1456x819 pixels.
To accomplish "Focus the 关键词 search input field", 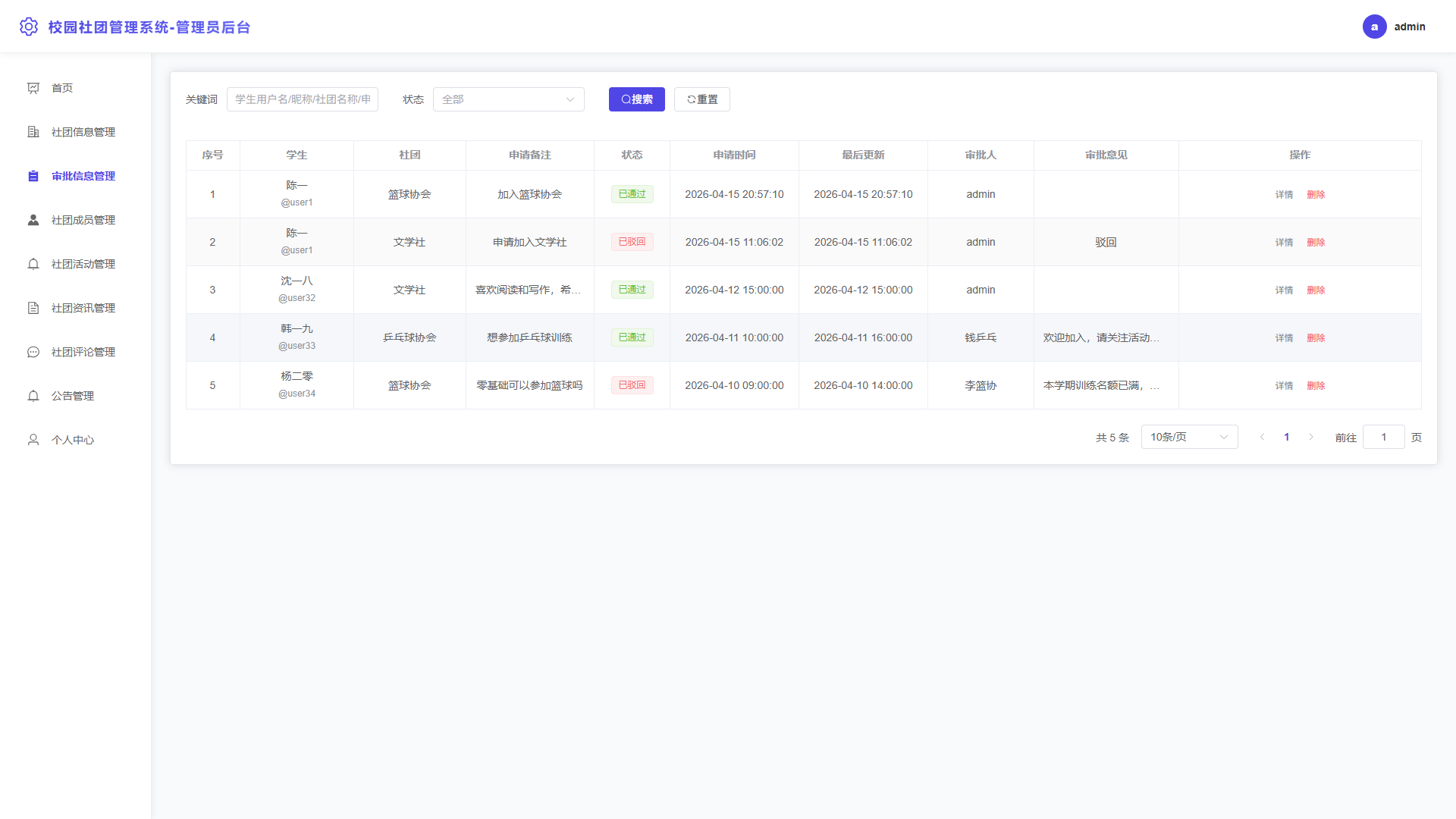I will click(x=302, y=99).
